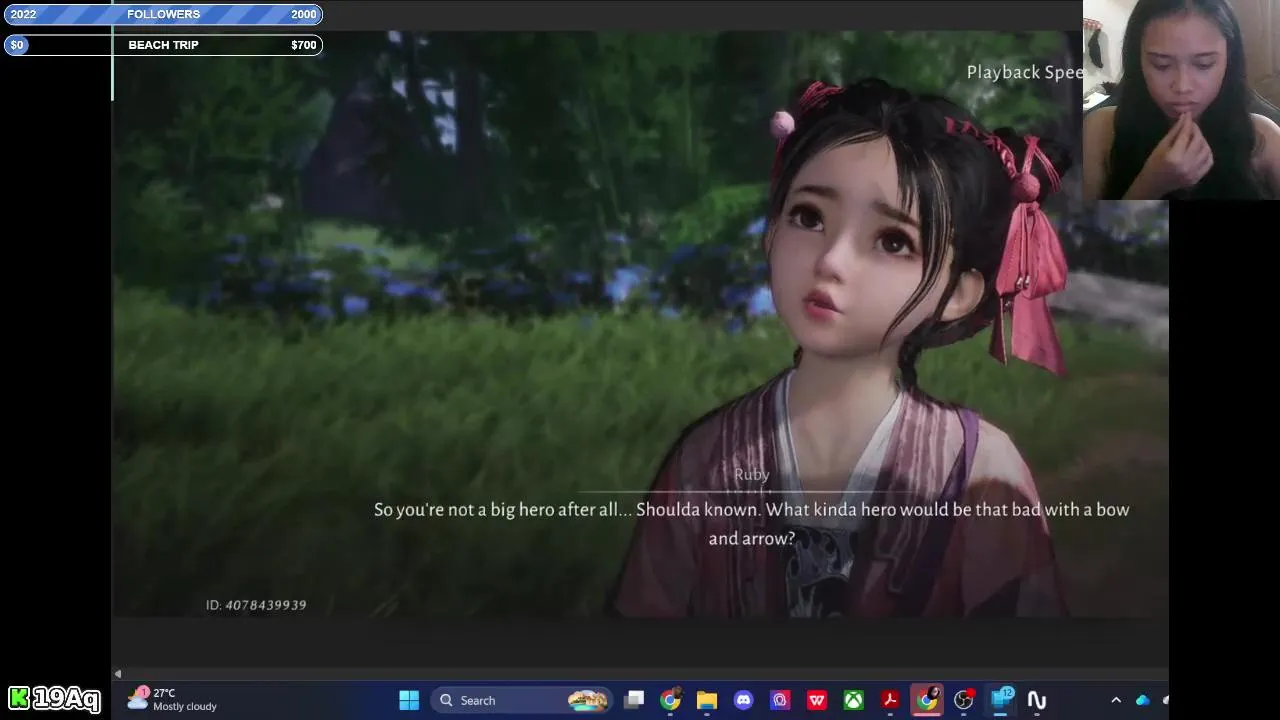Open the OneDrive cloud tray icon
This screenshot has width=1280, height=720.
tap(1143, 700)
